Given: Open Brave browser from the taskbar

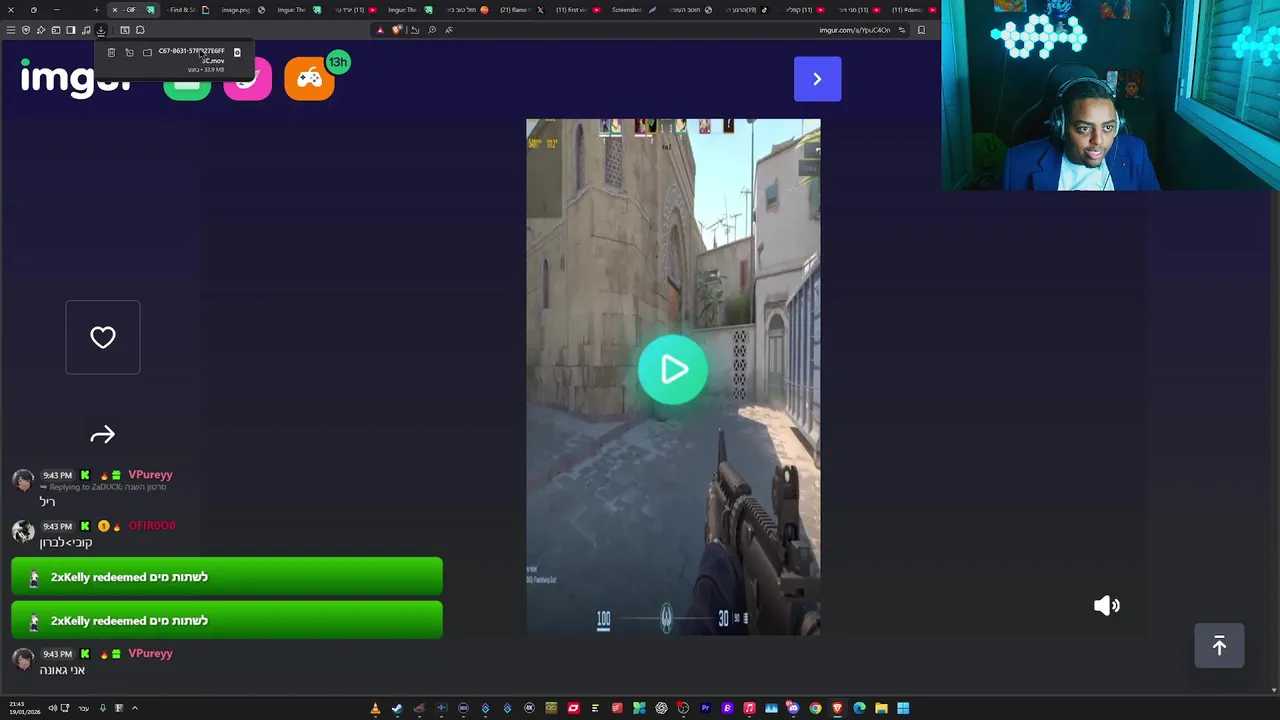Looking at the screenshot, I should coord(837,708).
